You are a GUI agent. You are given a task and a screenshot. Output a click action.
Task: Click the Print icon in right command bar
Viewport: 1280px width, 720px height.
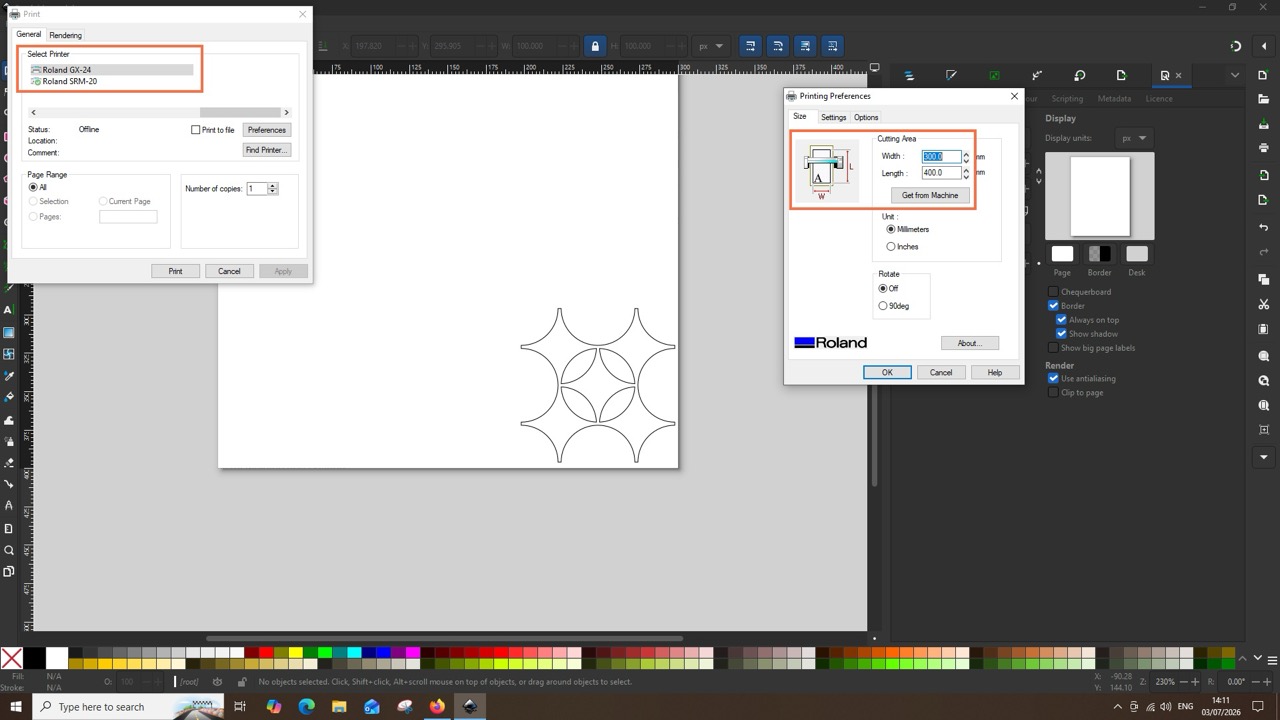pyautogui.click(x=1264, y=148)
